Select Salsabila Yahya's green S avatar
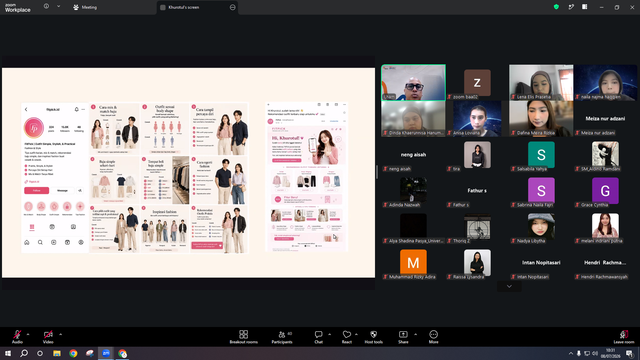This screenshot has width=640, height=360. 541,155
